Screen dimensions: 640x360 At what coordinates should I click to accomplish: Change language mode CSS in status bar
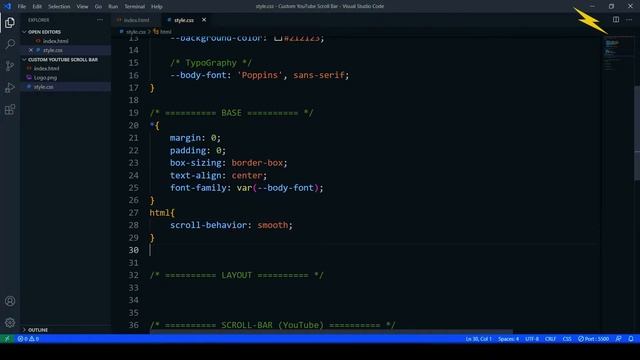567,339
